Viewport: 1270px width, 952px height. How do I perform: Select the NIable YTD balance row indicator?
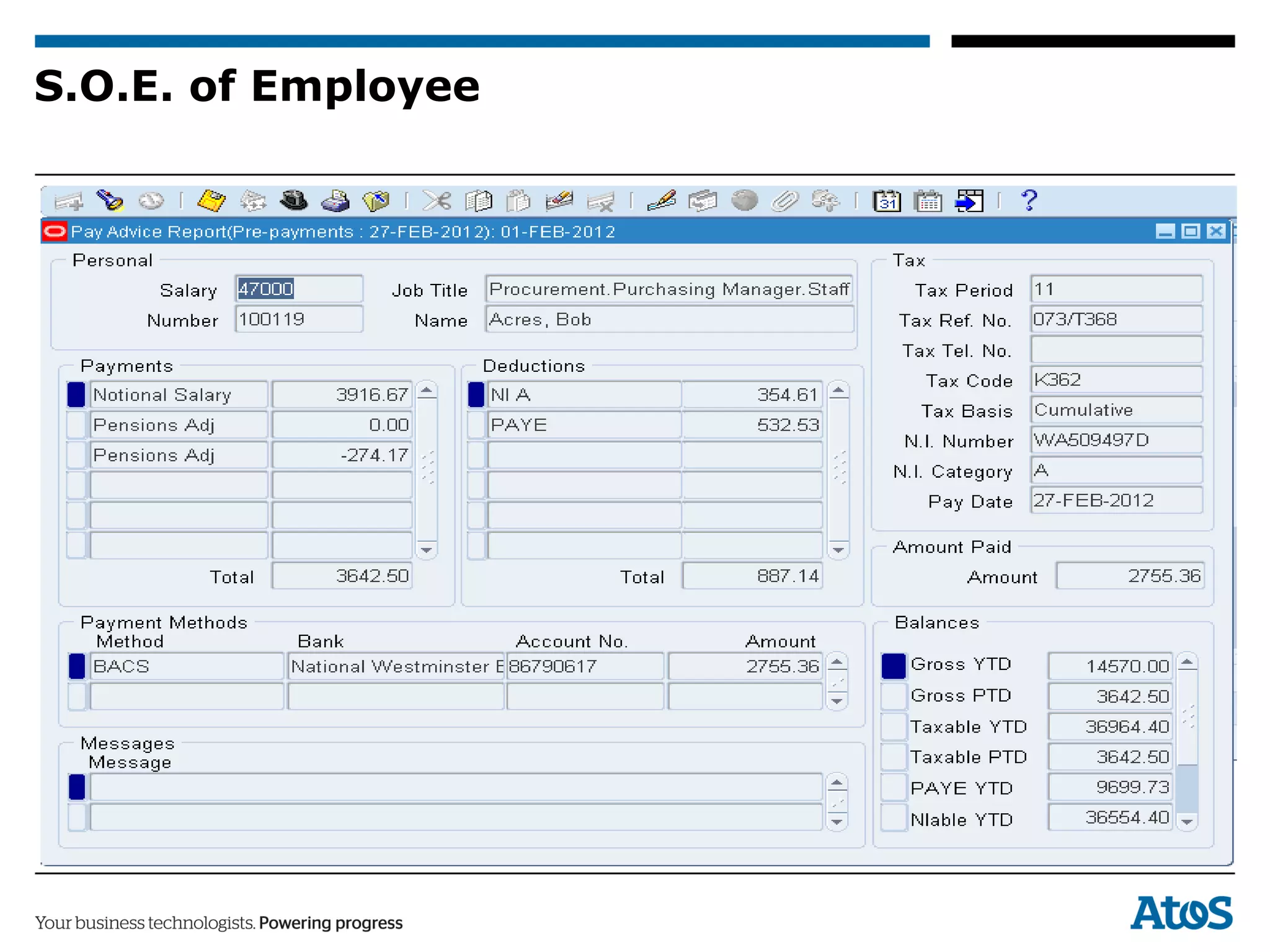click(894, 818)
